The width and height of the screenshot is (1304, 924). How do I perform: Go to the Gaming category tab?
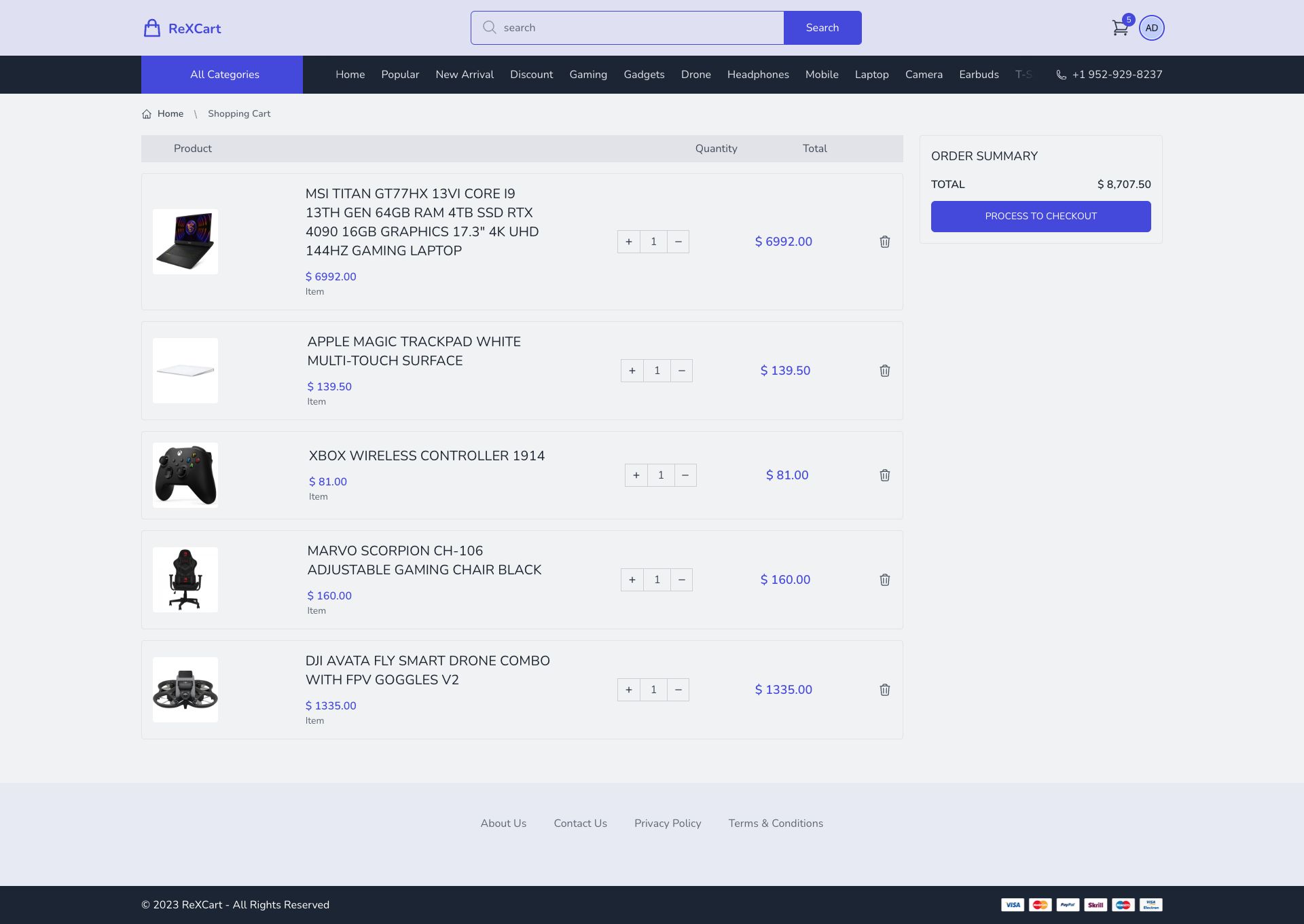588,75
